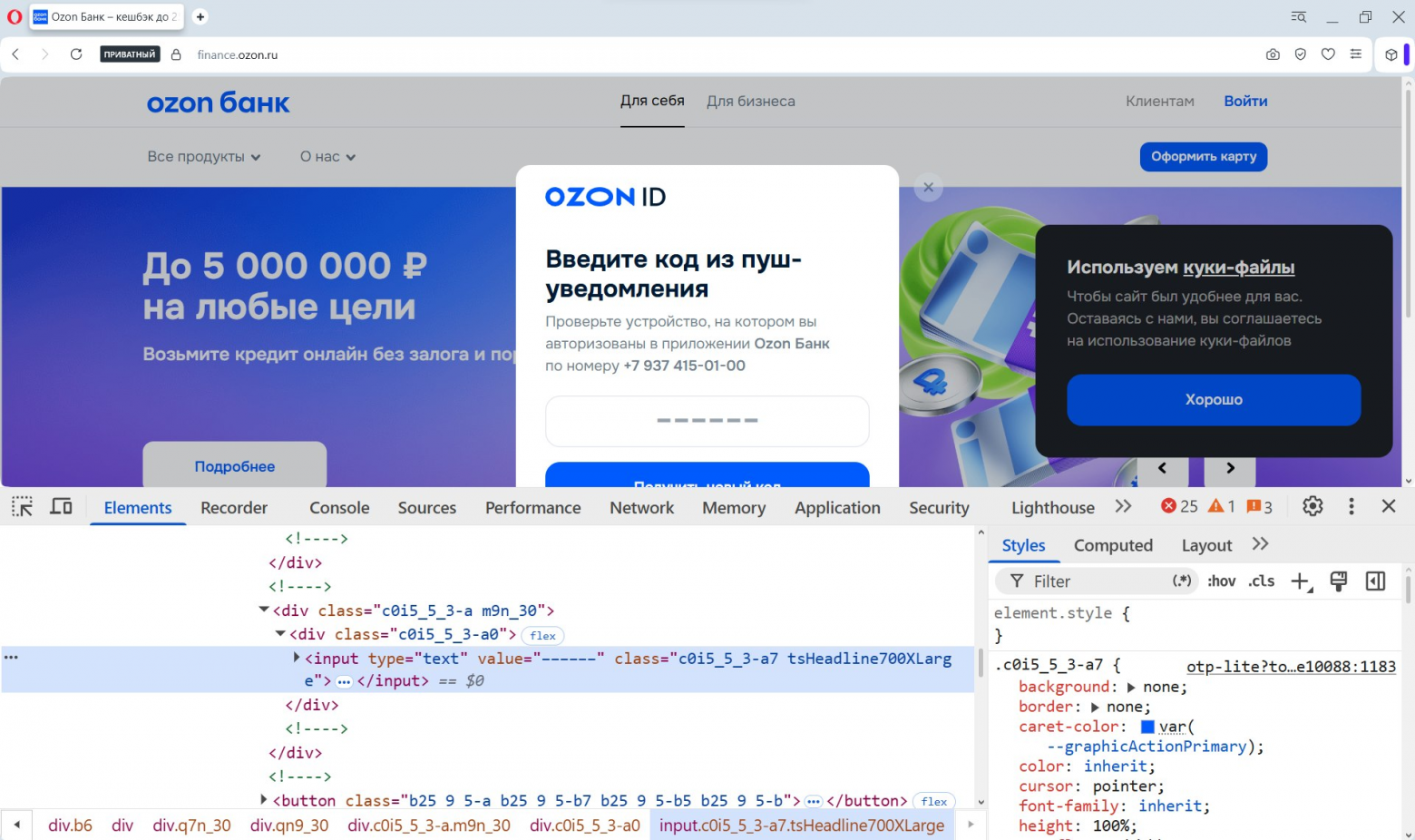Viewport: 1415px width, 840px height.
Task: Open the 'О нас' dropdown menu
Action: 327,156
